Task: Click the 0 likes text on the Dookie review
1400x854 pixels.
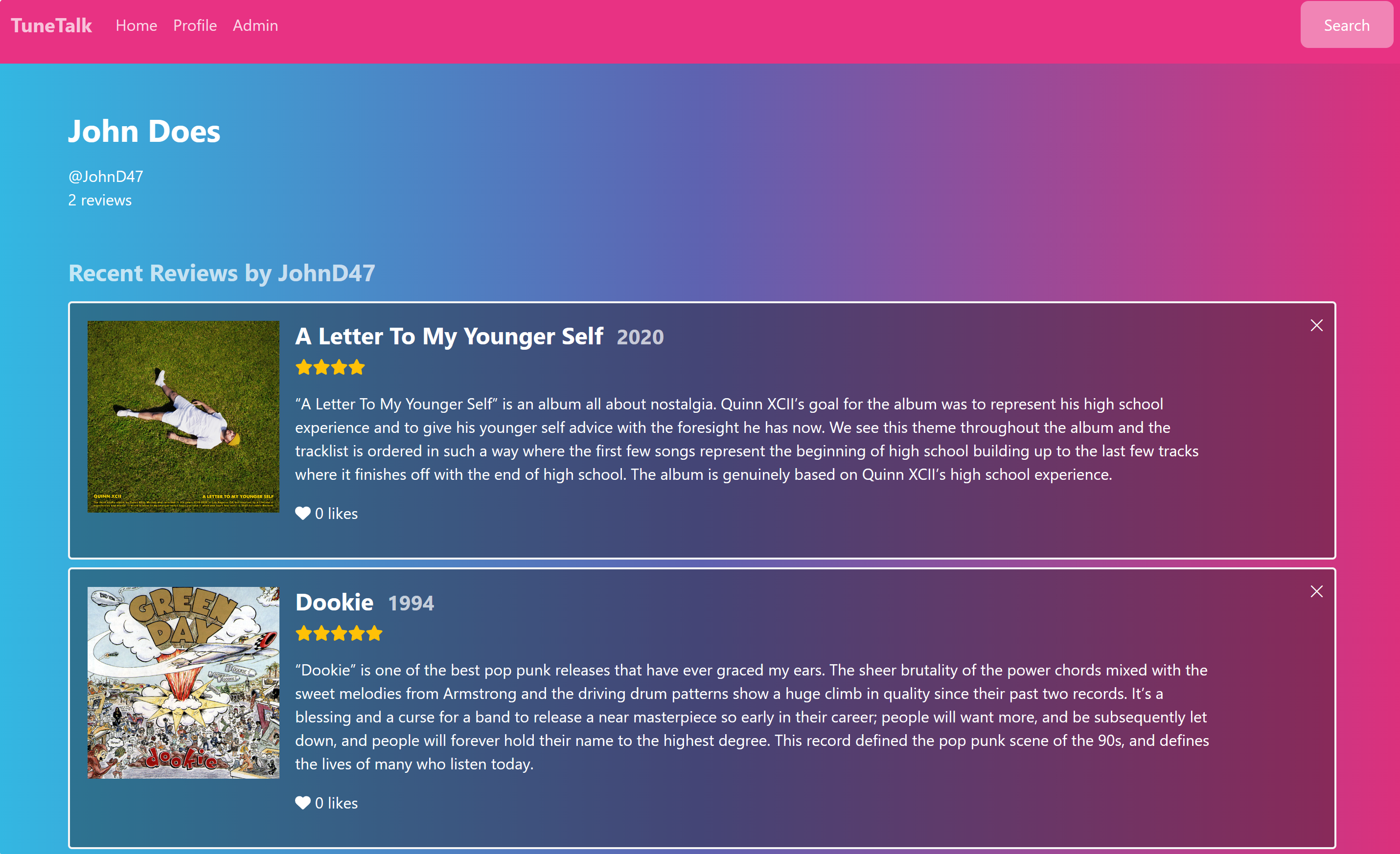Action: [x=336, y=803]
